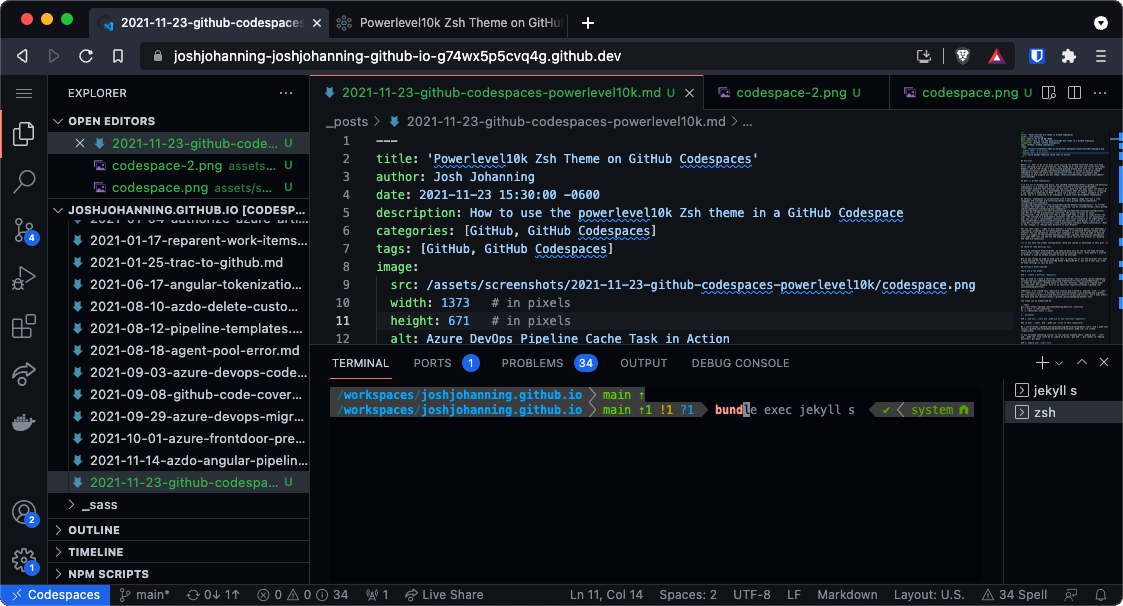
Task: Open the new terminal launch profile dropdown
Action: pyautogui.click(x=1061, y=363)
